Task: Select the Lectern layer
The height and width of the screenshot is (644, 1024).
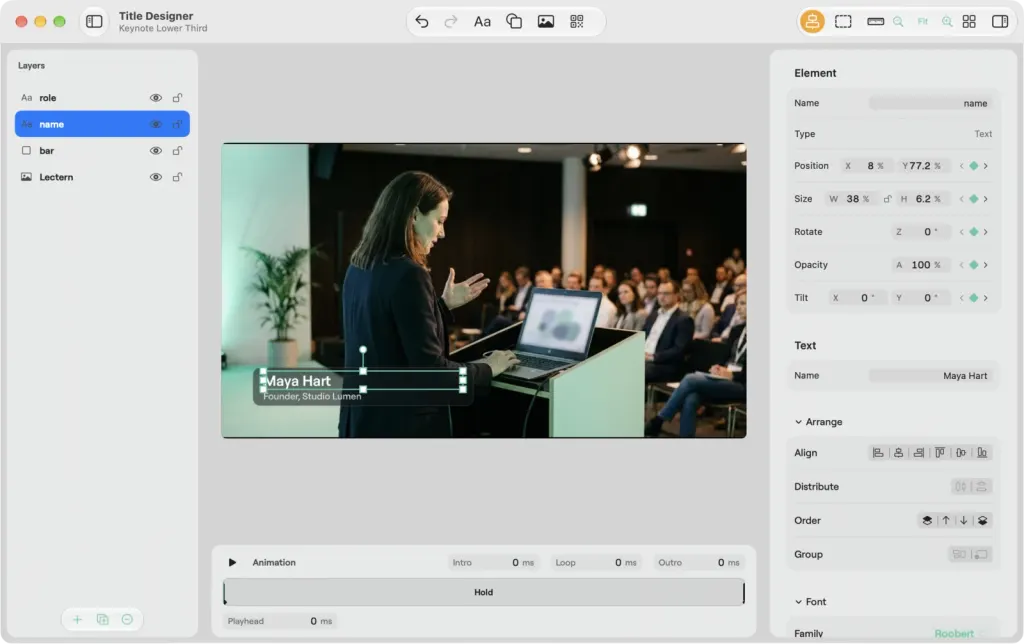Action: coord(103,177)
